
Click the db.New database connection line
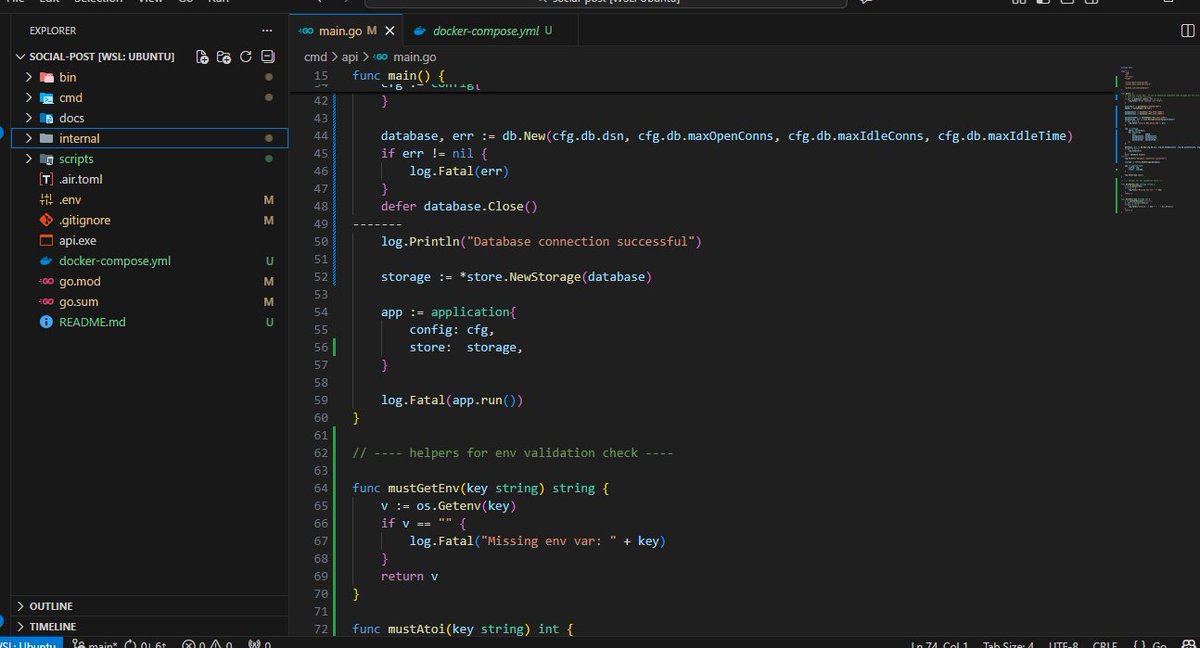tap(726, 136)
